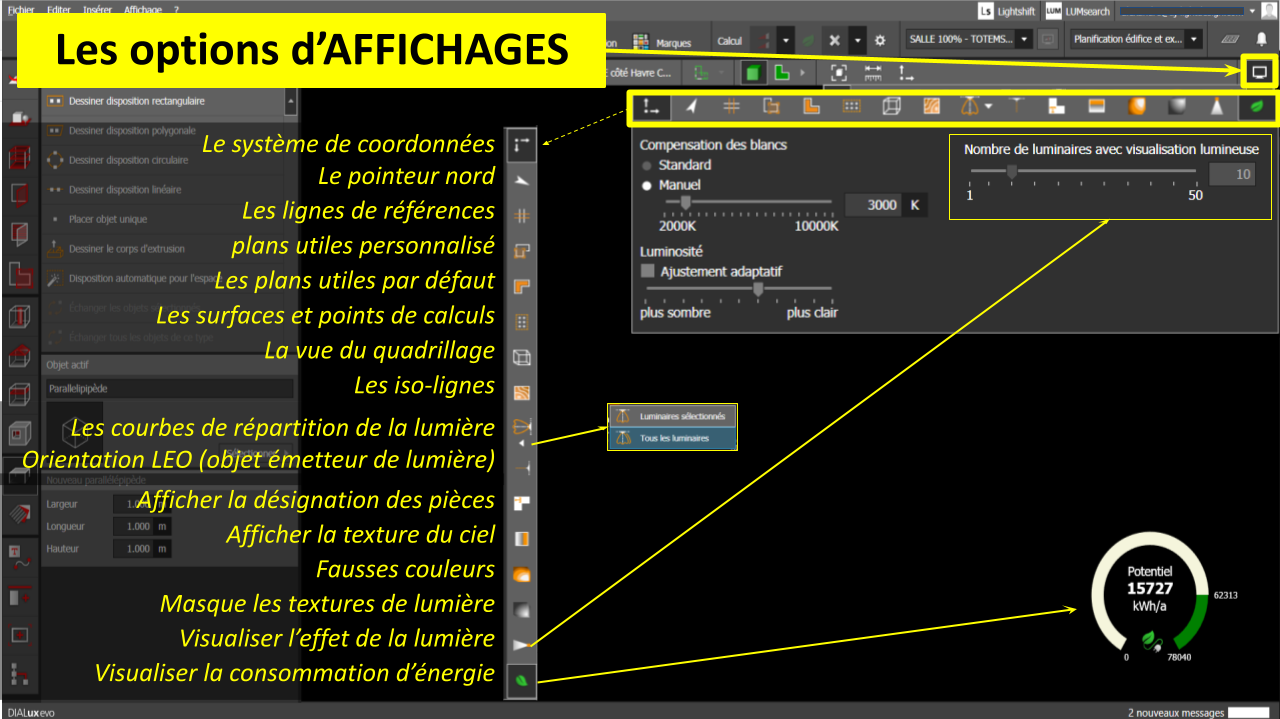
Task: Expand light distribution curves arrow in horizontal bar
Action: click(988, 107)
